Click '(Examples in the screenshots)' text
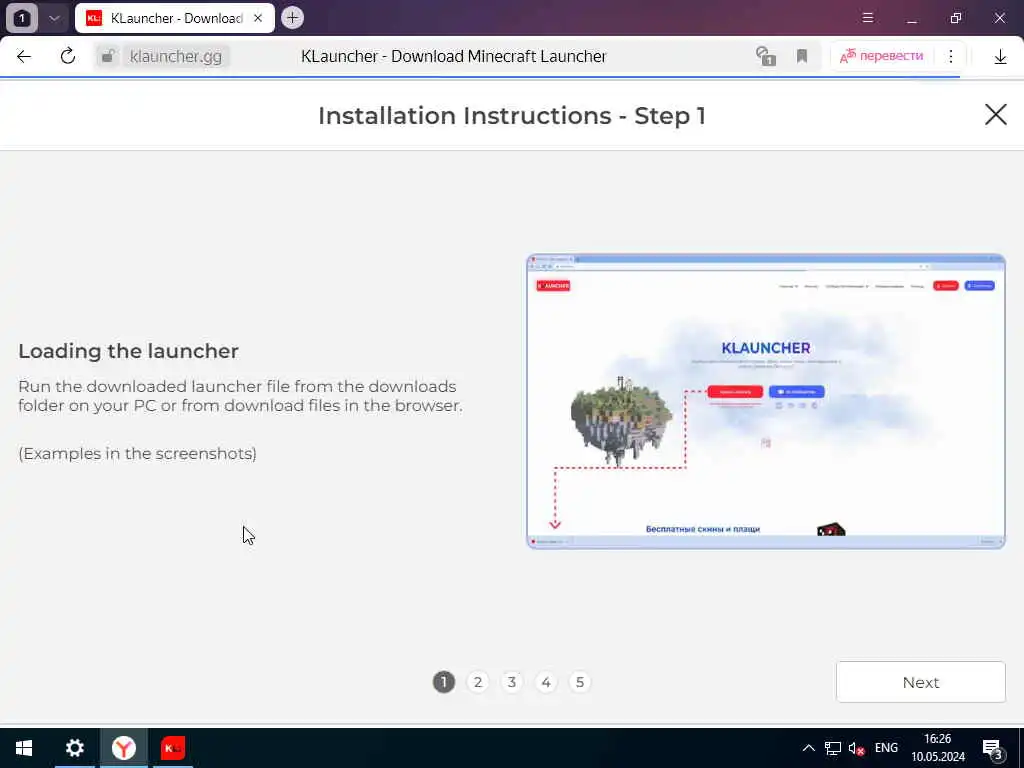 point(137,453)
